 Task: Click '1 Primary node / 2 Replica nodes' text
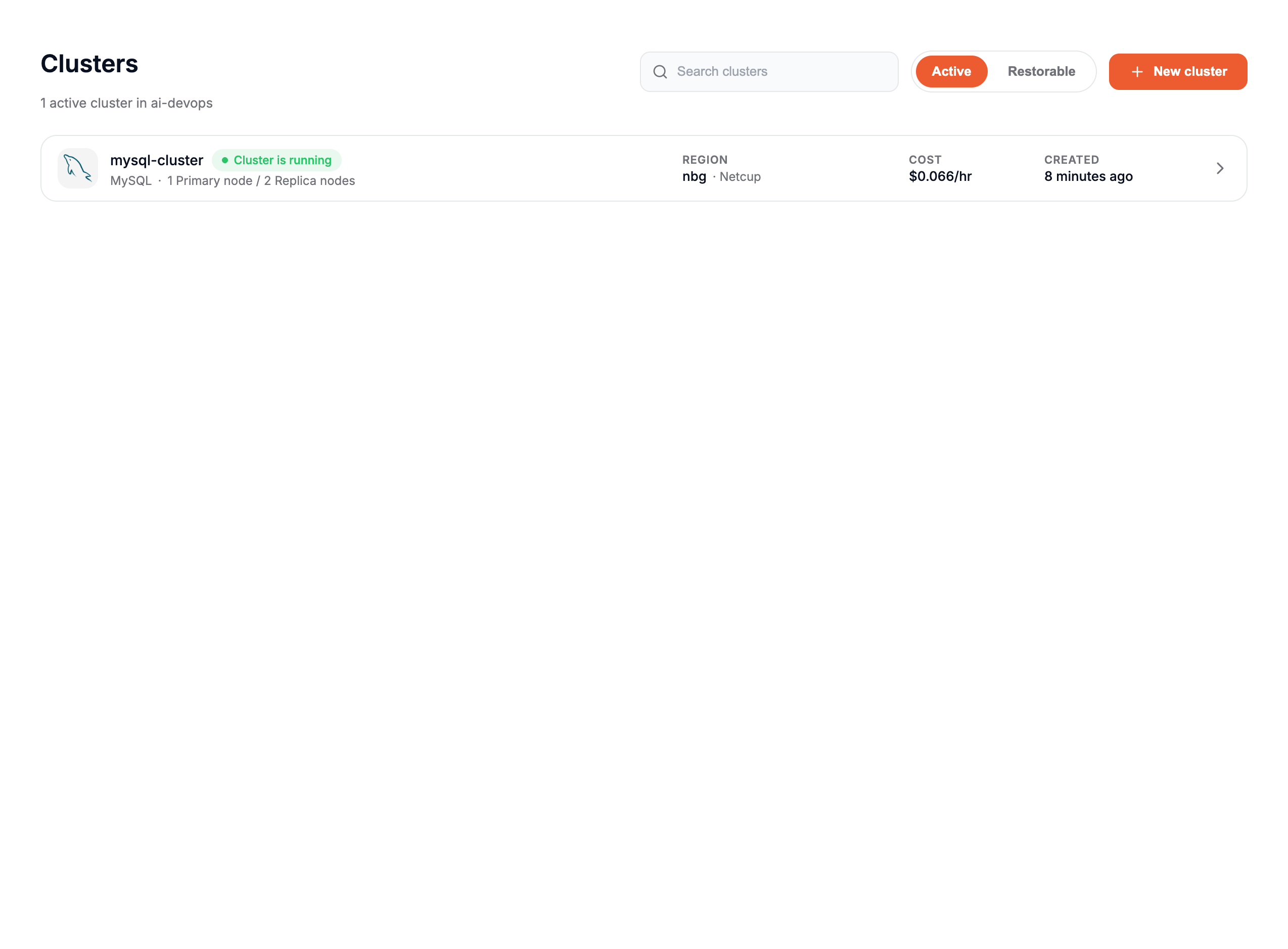pos(261,181)
